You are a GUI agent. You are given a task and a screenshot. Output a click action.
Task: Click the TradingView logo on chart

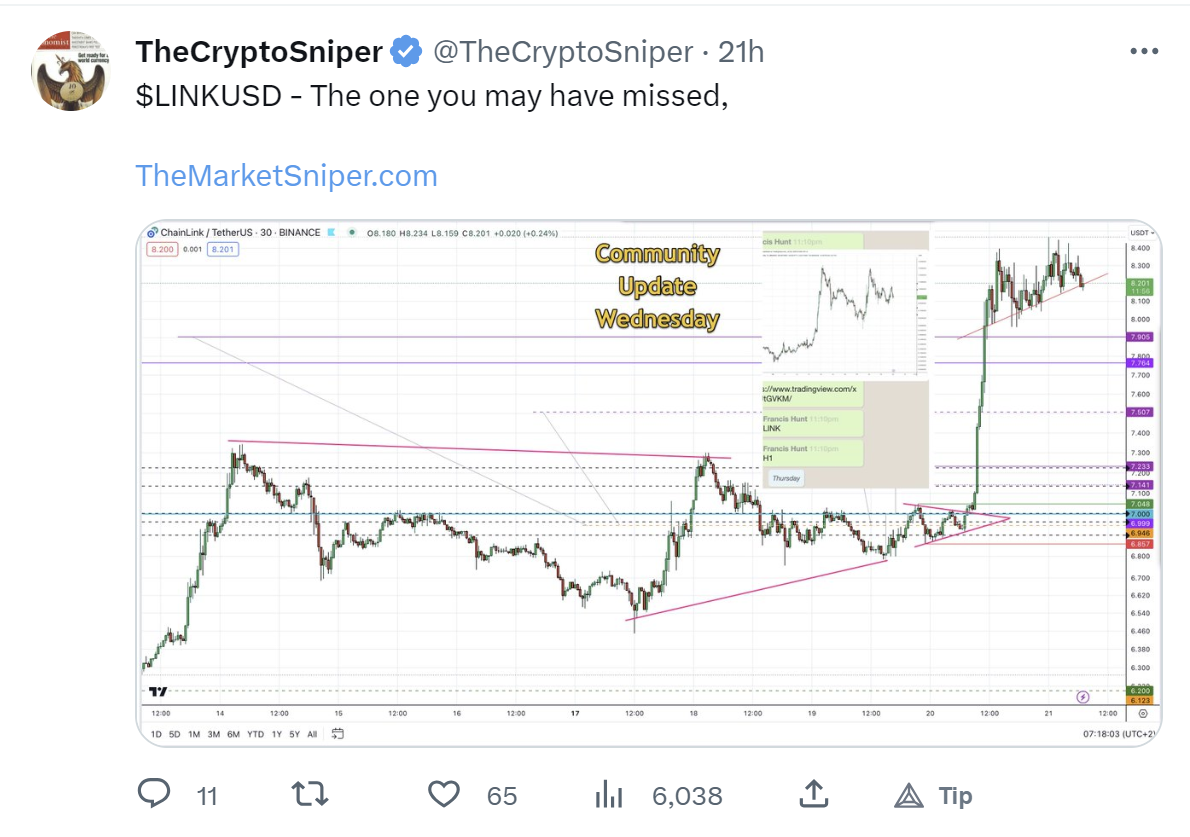point(157,691)
